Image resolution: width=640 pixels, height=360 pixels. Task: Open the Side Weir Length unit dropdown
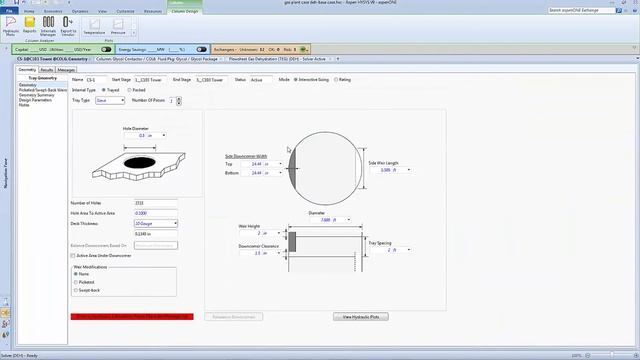point(409,170)
